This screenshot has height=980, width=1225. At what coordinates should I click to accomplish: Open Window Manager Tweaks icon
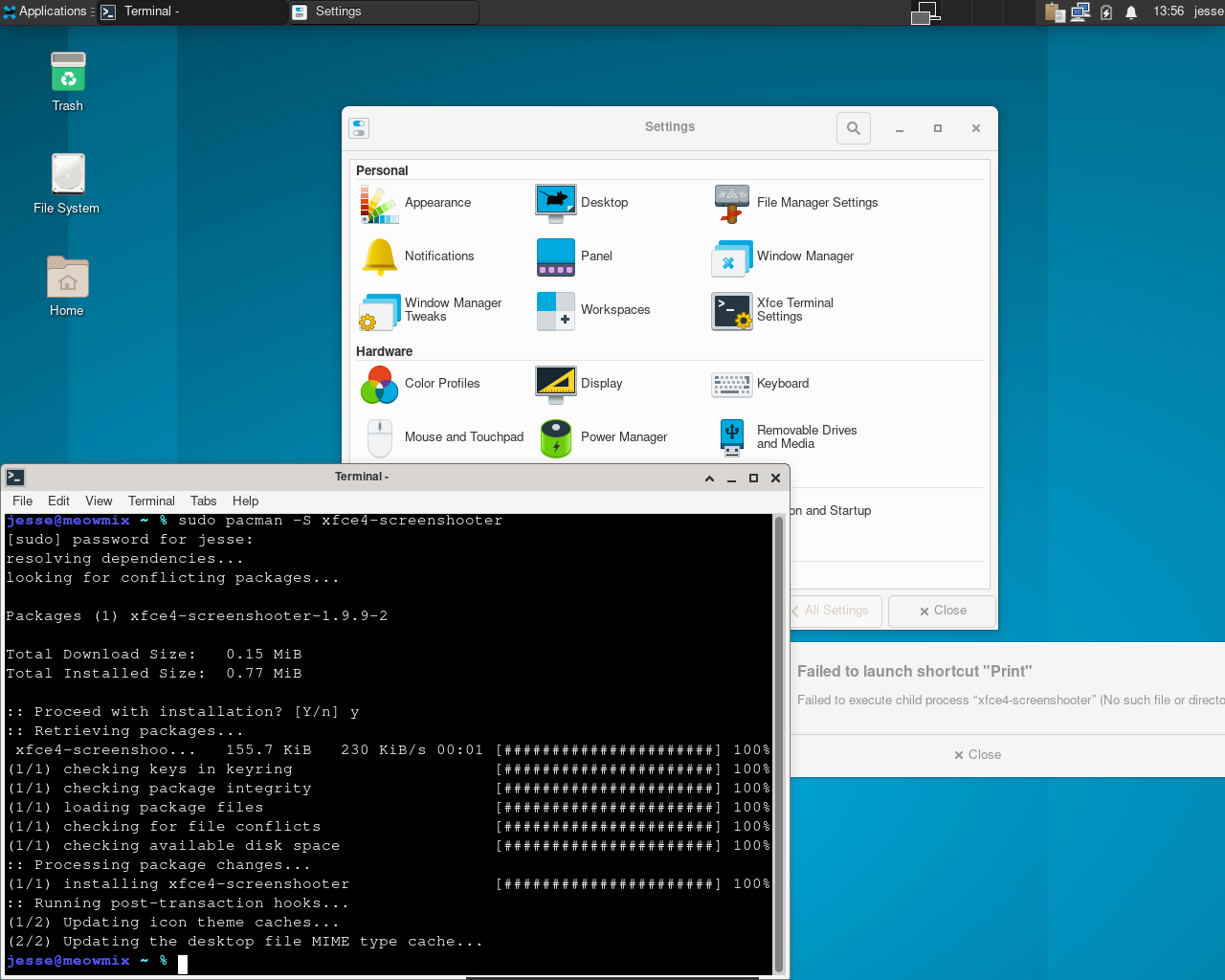coord(379,310)
